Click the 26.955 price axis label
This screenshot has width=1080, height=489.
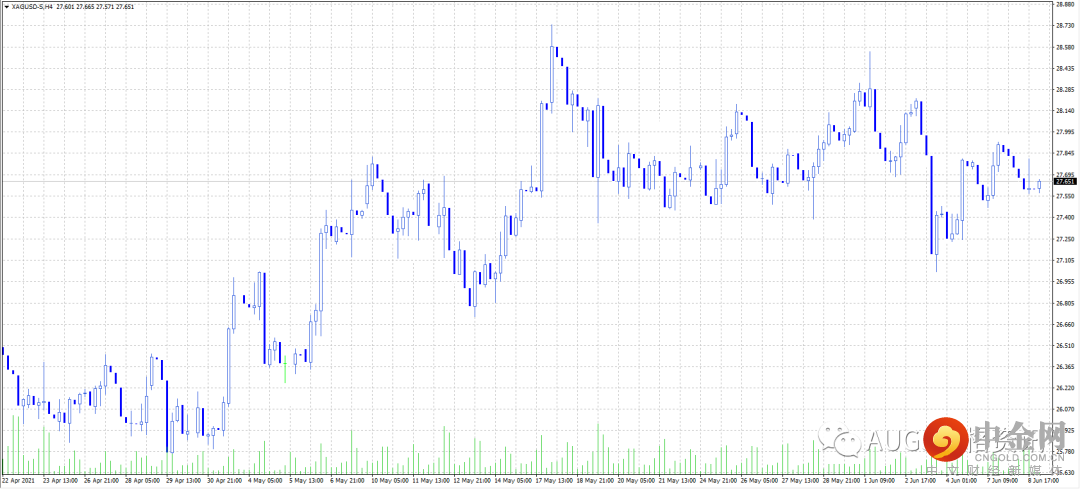click(x=1065, y=282)
